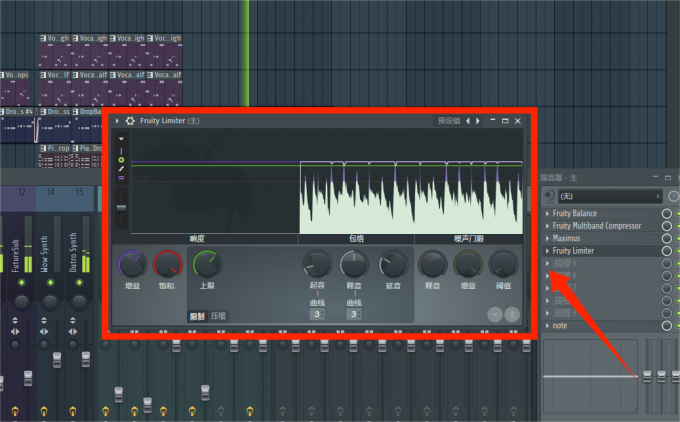
Task: Click the note slot mix level knob
Action: 667,326
